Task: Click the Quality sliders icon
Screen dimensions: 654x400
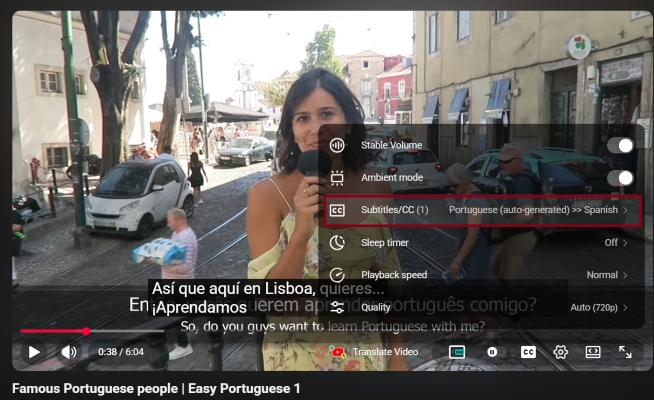Action: pyautogui.click(x=337, y=307)
